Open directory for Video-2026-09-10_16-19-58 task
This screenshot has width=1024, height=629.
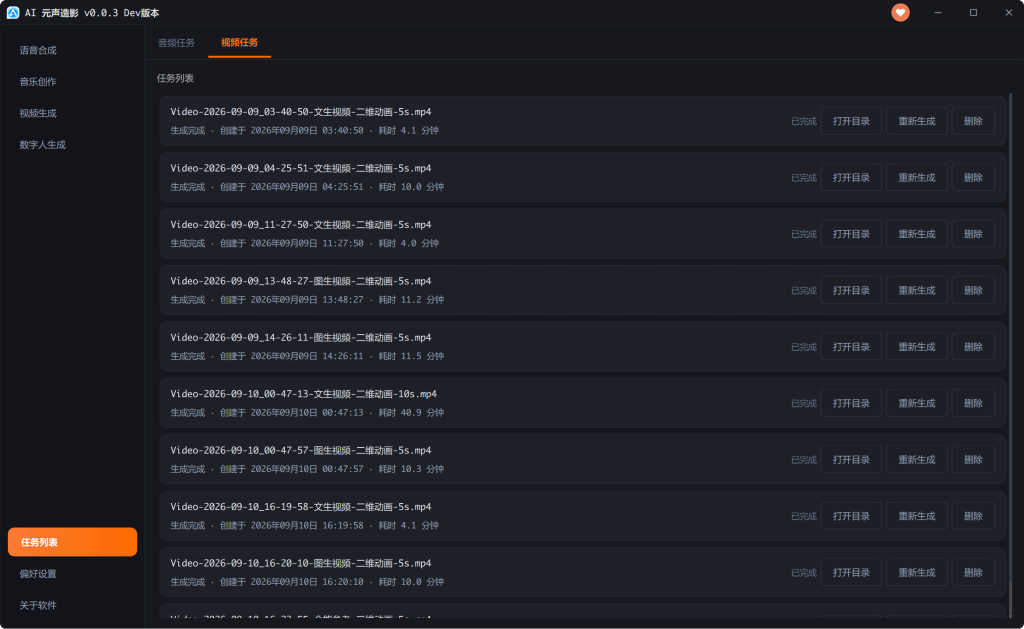tap(851, 517)
